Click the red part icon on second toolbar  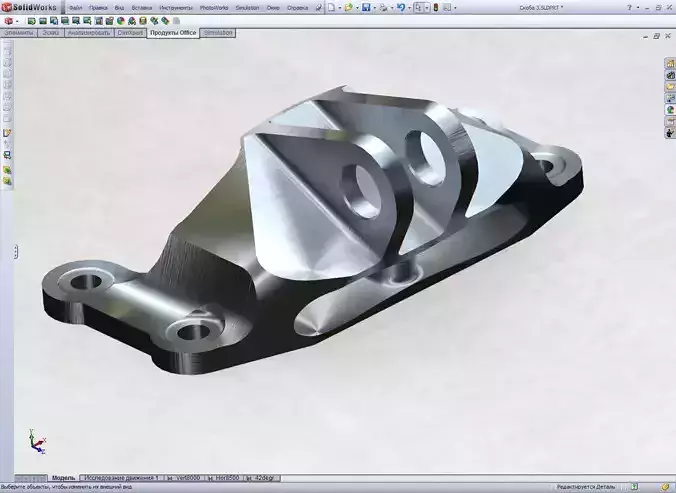pos(8,21)
